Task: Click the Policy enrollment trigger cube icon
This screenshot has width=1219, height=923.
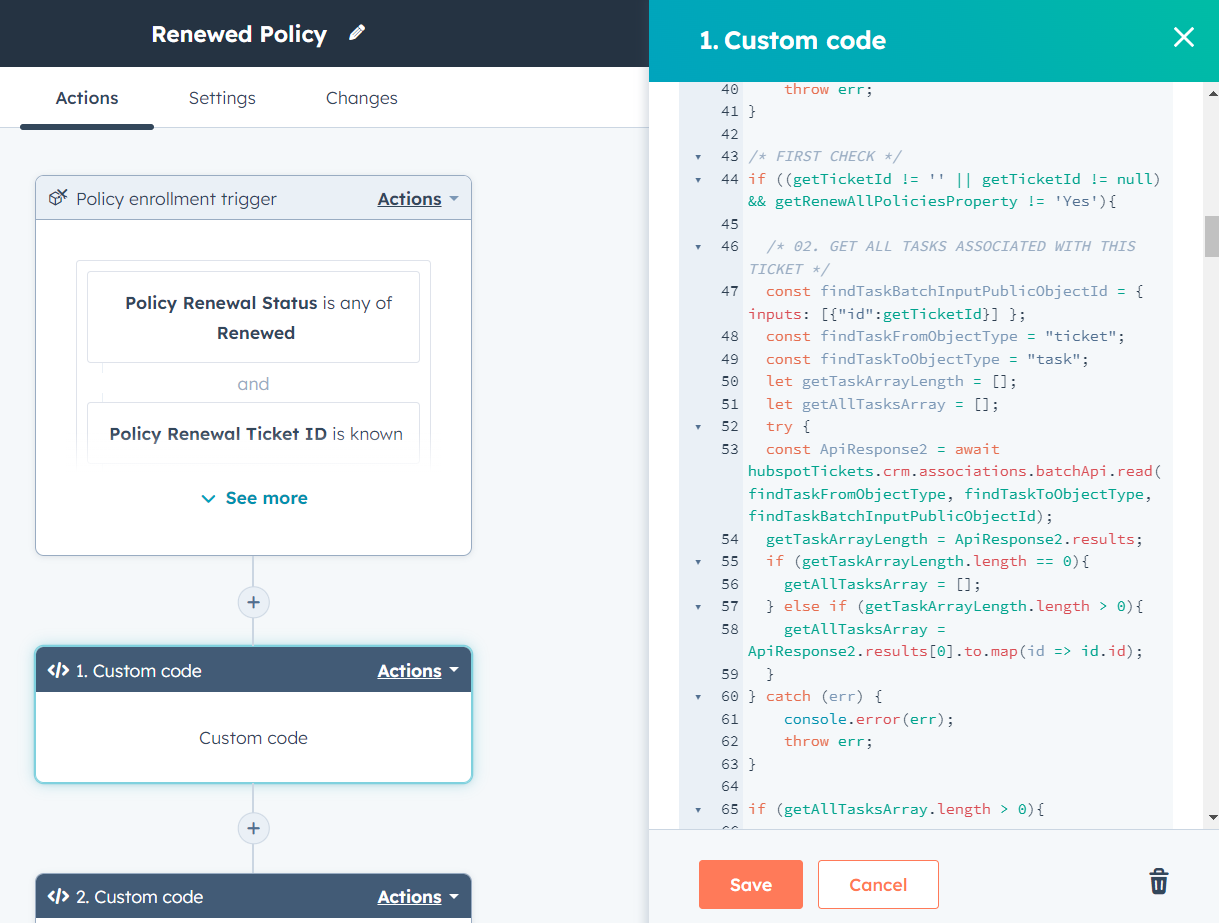Action: (x=58, y=198)
